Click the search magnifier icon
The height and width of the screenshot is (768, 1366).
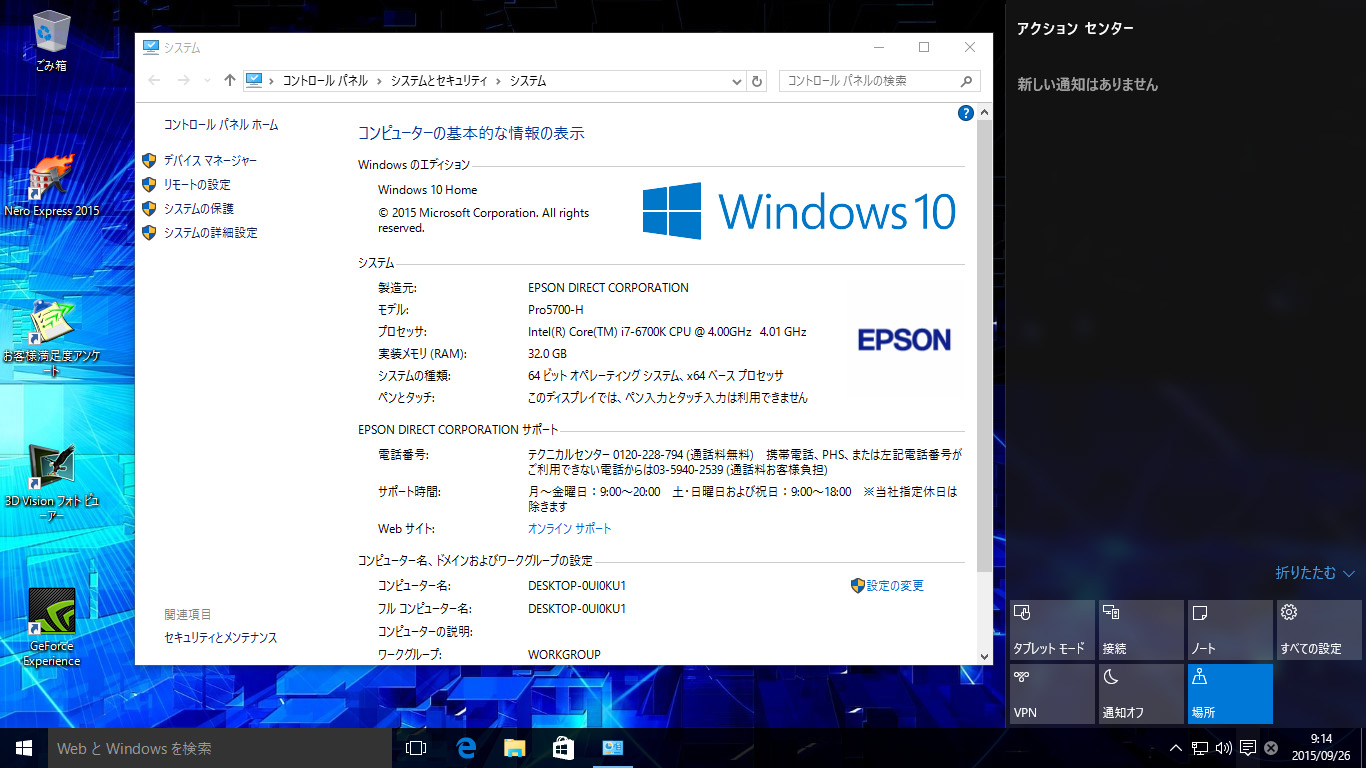[967, 81]
